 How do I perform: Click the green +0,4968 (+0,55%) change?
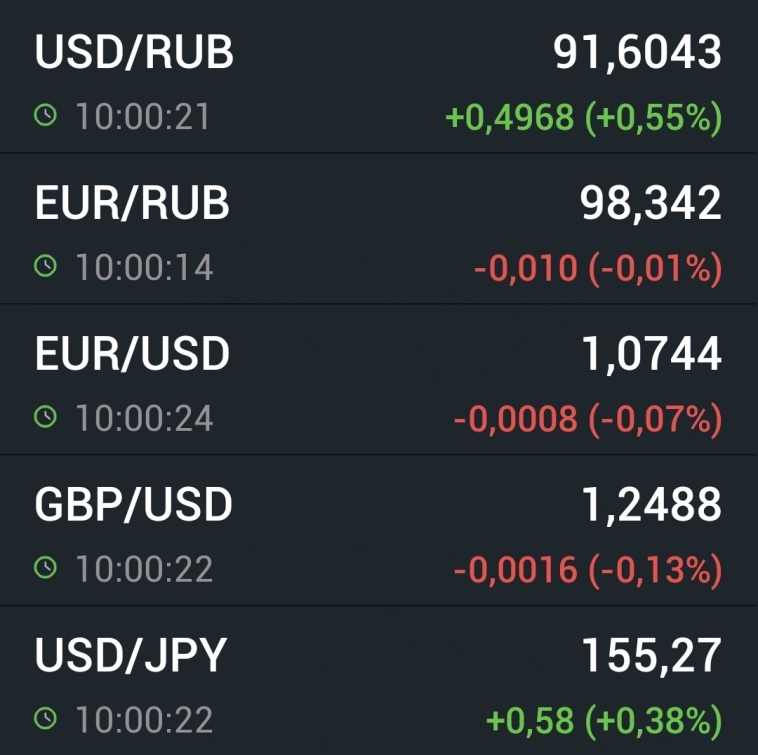[x=583, y=118]
